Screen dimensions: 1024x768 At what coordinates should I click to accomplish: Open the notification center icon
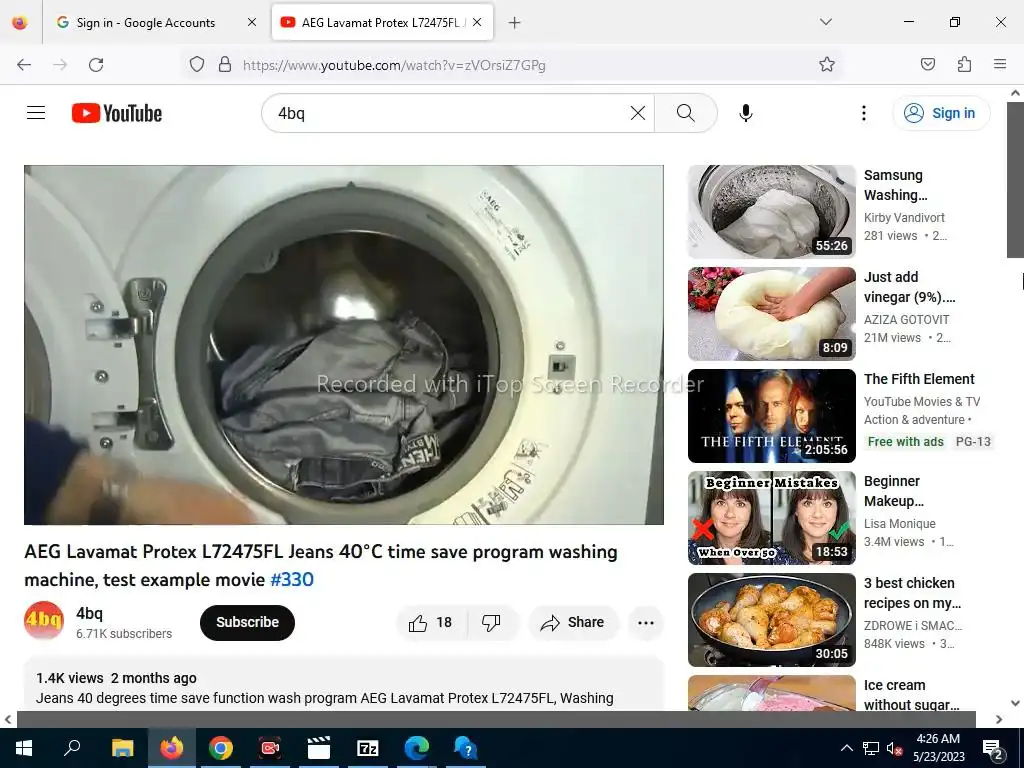pos(993,749)
